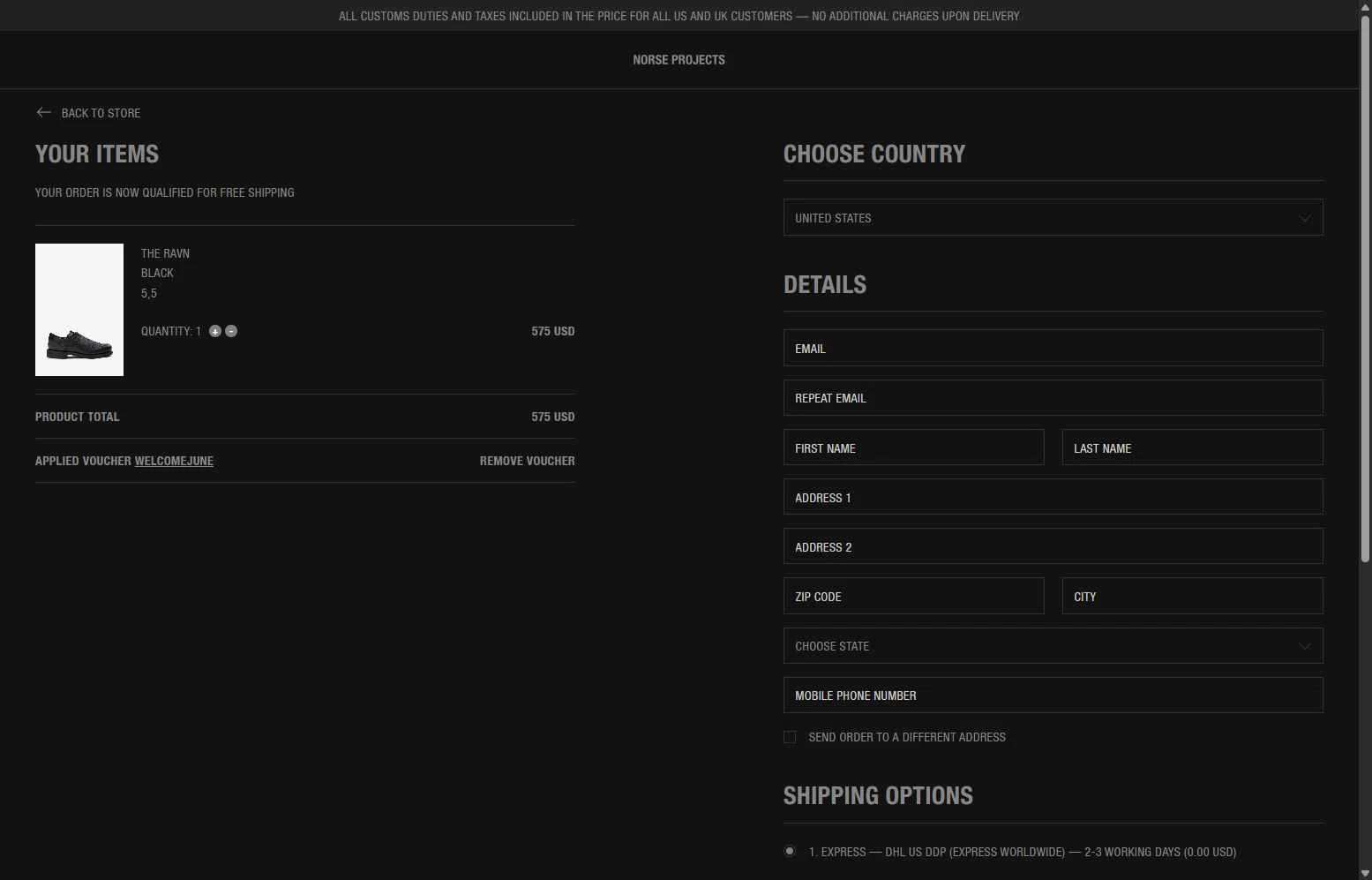Select the Last Name field

tap(1192, 448)
